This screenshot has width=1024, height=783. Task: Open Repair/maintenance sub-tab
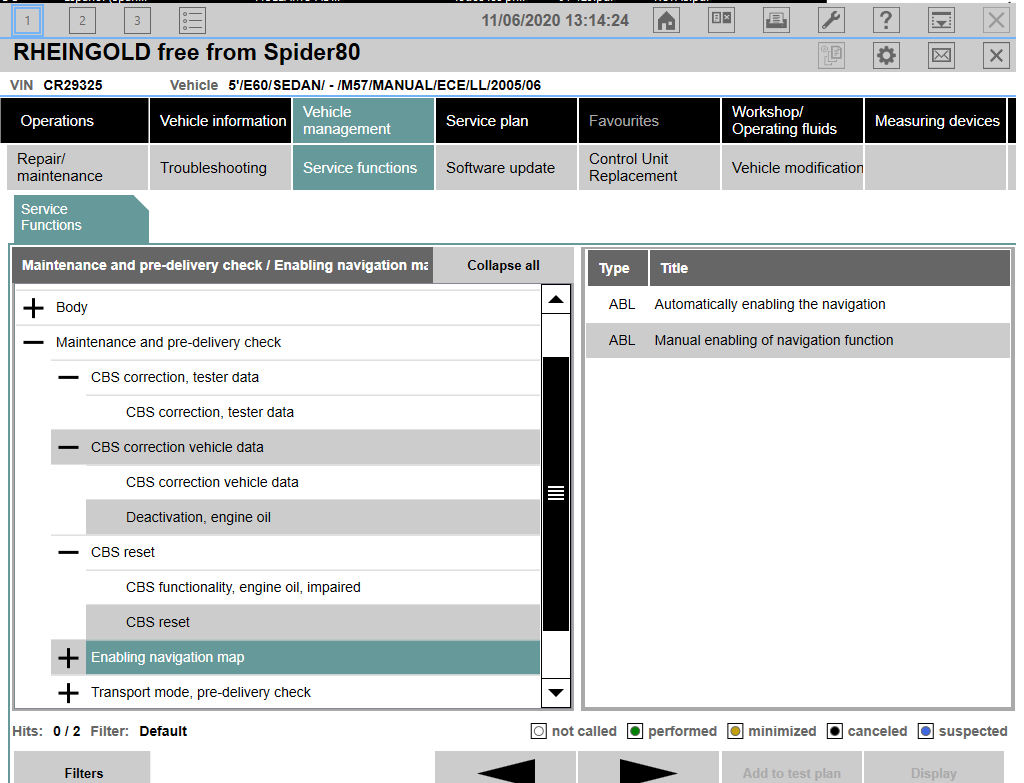pyautogui.click(x=78, y=168)
